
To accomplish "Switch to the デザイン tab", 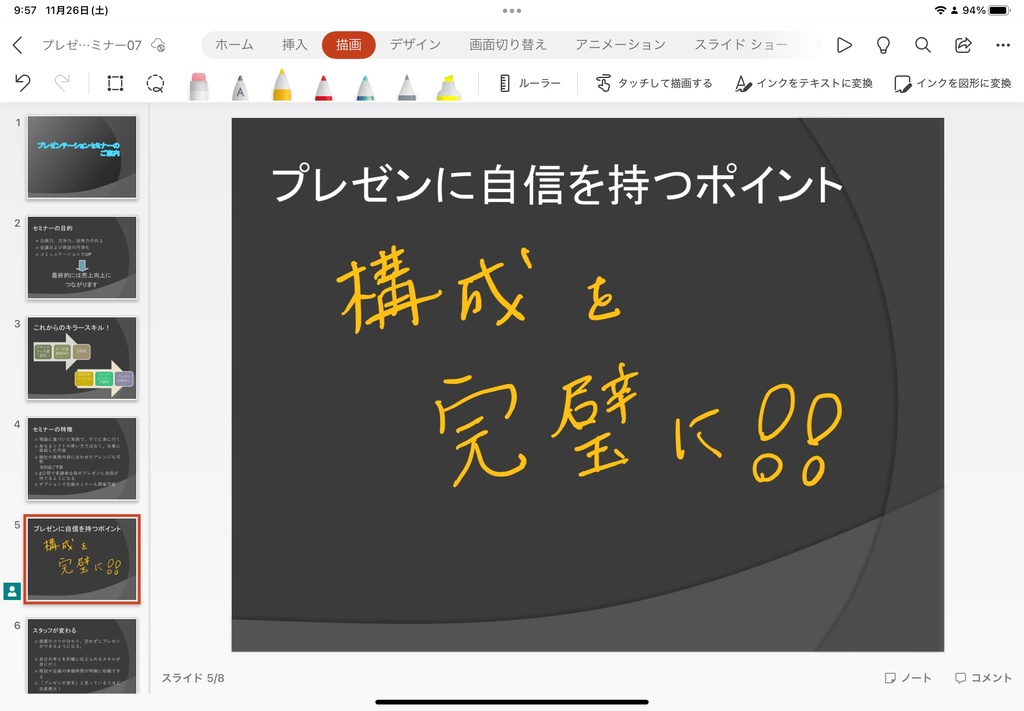I will tap(415, 44).
